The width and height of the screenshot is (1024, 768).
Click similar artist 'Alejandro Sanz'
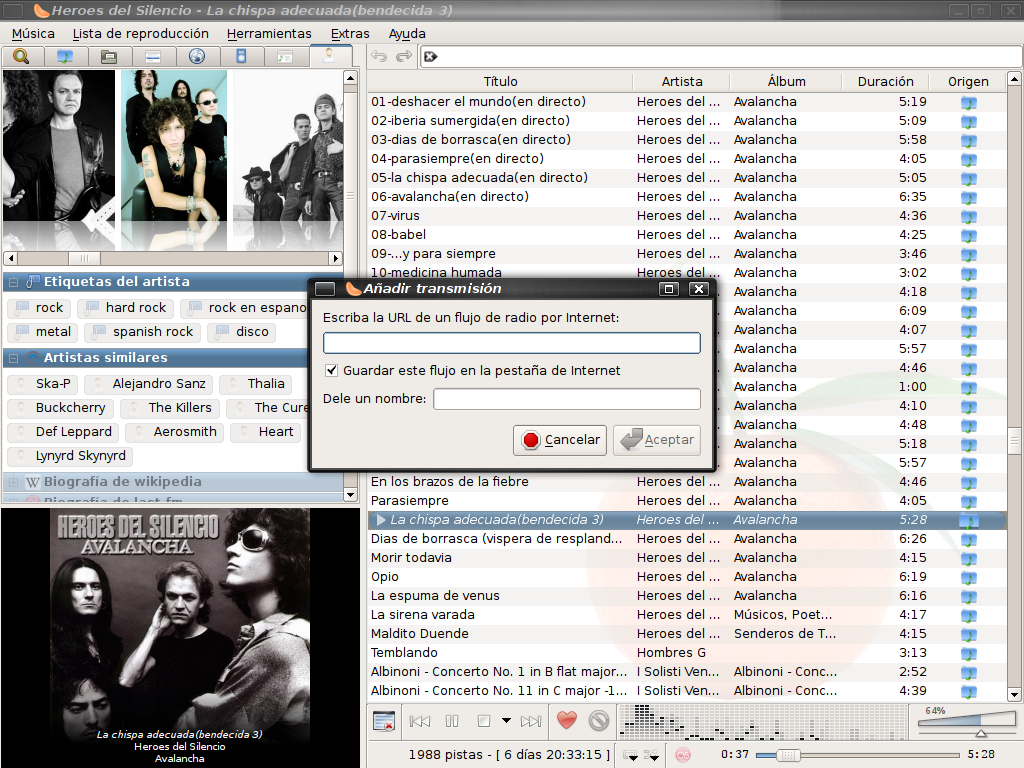[x=149, y=384]
